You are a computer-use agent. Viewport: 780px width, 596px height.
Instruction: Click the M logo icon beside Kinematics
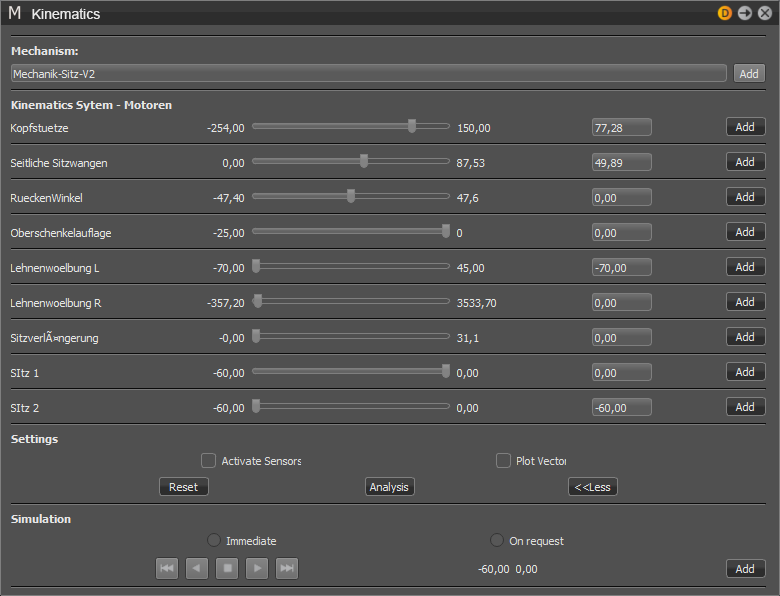pyautogui.click(x=15, y=14)
